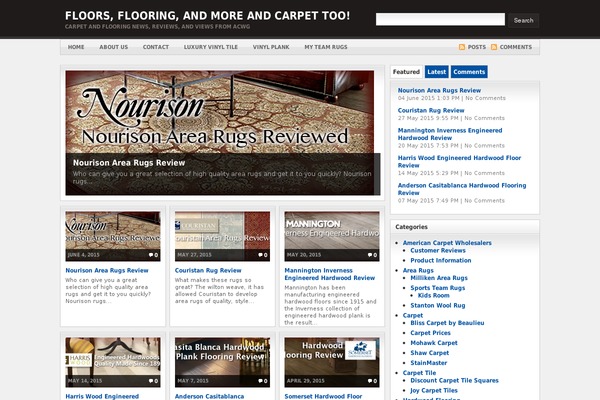This screenshot has width=600, height=400.
Task: Switch to the Latest tab
Action: 437,72
